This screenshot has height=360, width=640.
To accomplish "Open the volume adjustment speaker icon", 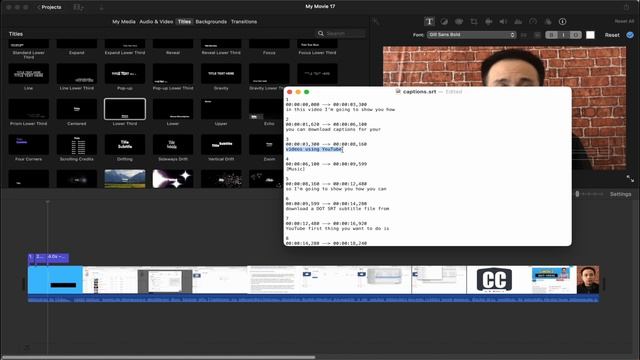I will coord(503,22).
